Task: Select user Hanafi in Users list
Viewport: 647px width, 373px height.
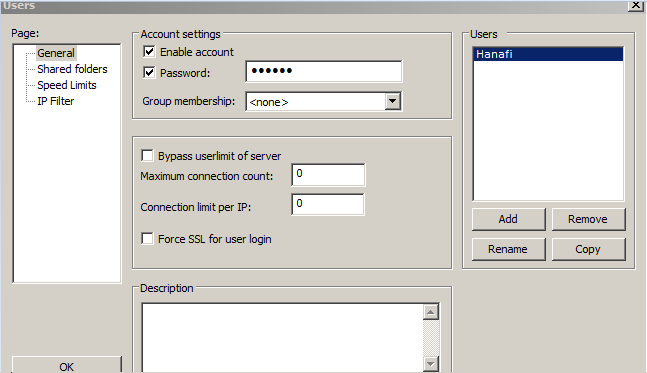Action: [548, 54]
